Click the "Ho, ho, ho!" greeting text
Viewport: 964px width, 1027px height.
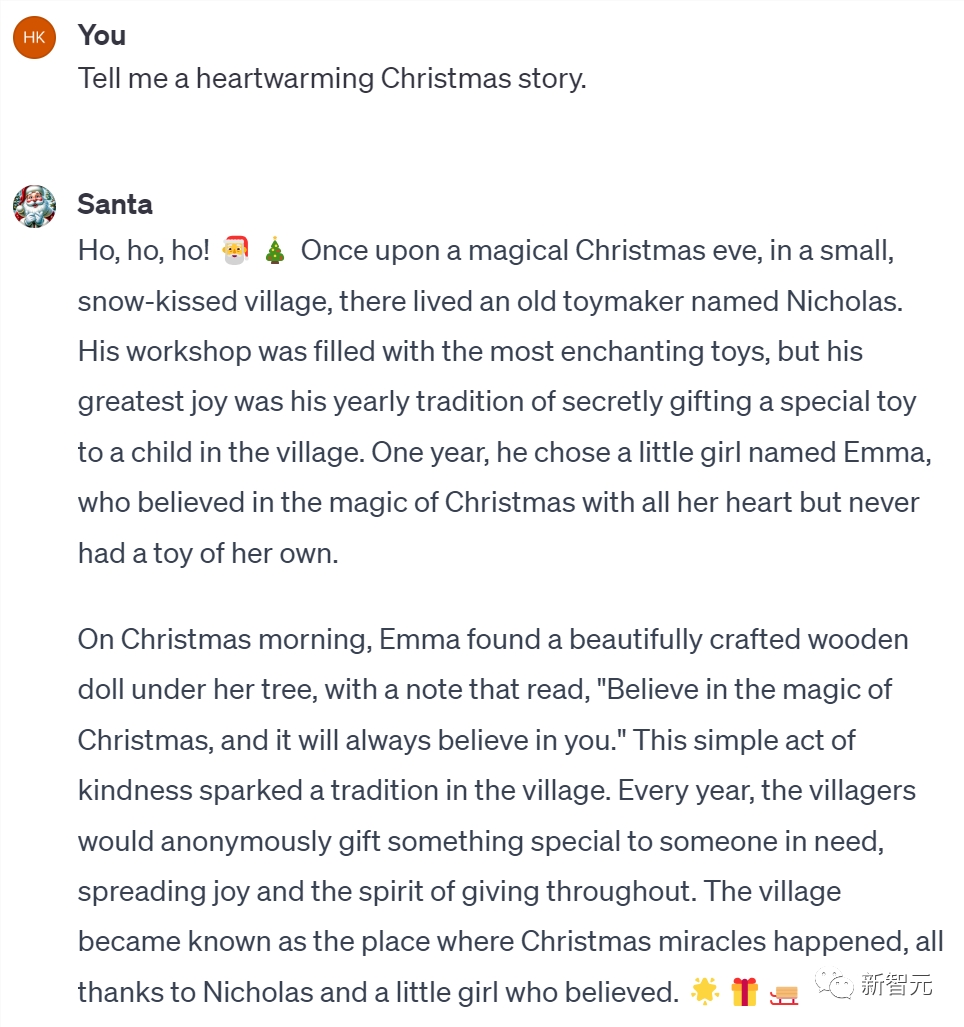[x=144, y=251]
